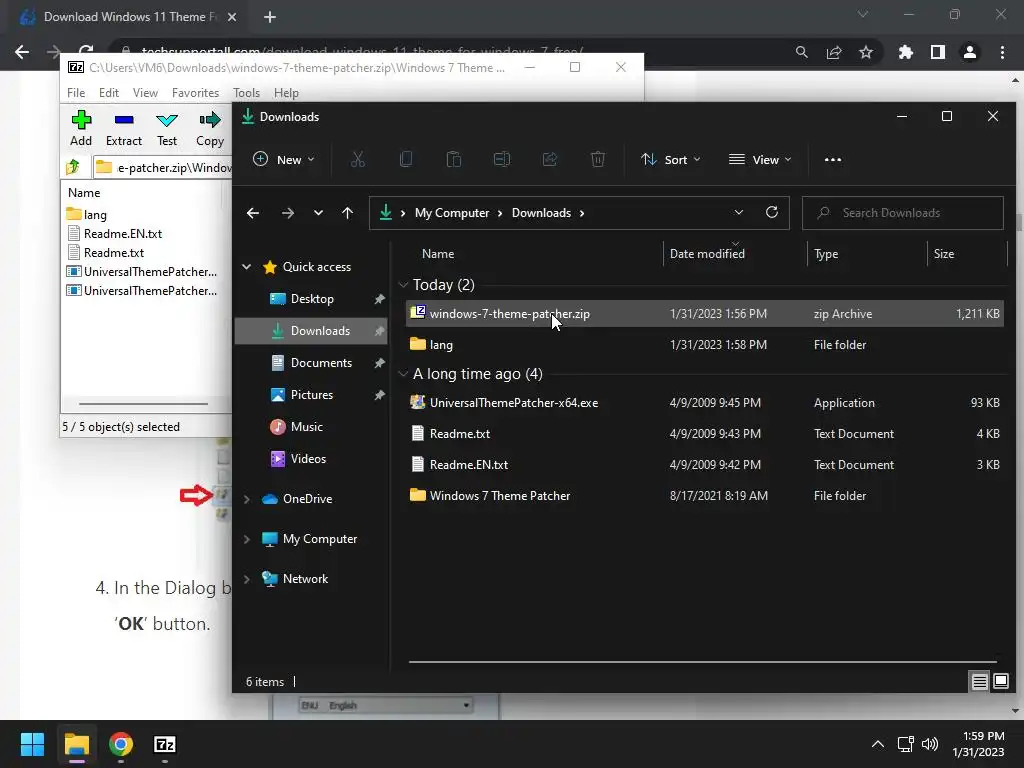
Task: Click My Computer in breadcrumb path
Action: tap(452, 213)
